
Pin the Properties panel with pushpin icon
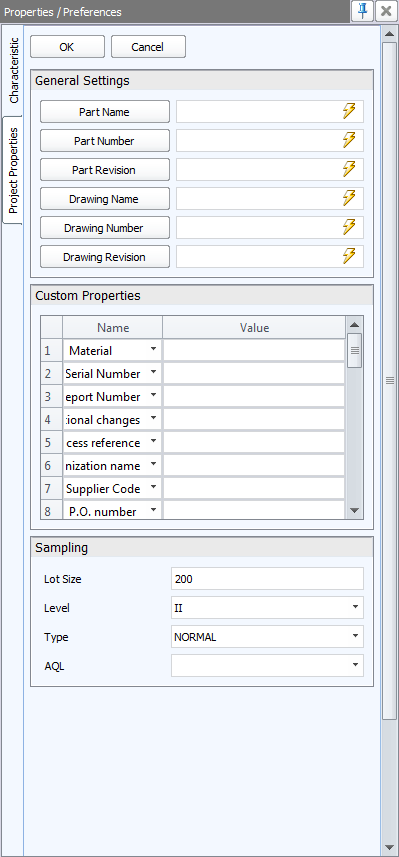[362, 11]
